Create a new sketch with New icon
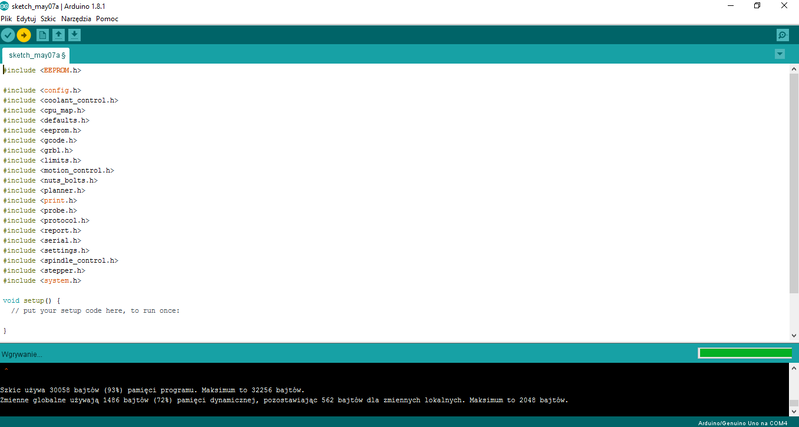 click(x=43, y=35)
